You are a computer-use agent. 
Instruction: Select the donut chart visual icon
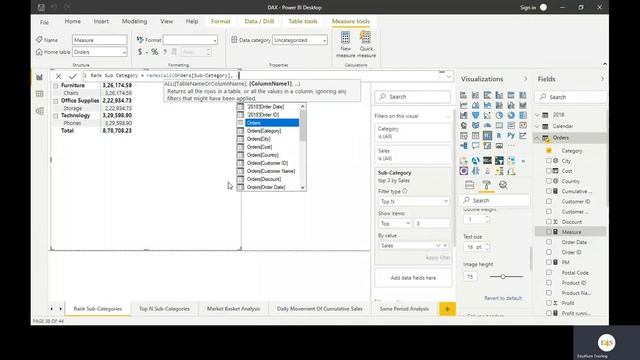coord(511,116)
